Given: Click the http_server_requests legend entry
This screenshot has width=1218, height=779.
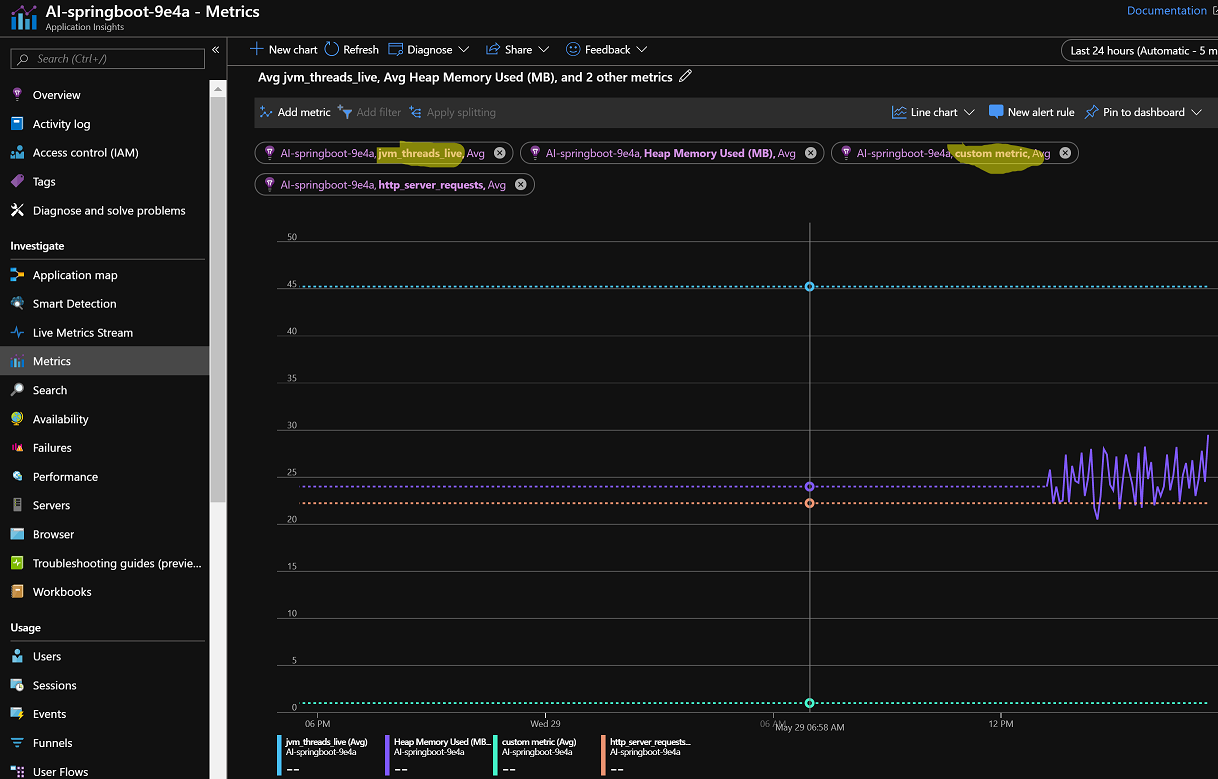Looking at the screenshot, I should [x=649, y=755].
